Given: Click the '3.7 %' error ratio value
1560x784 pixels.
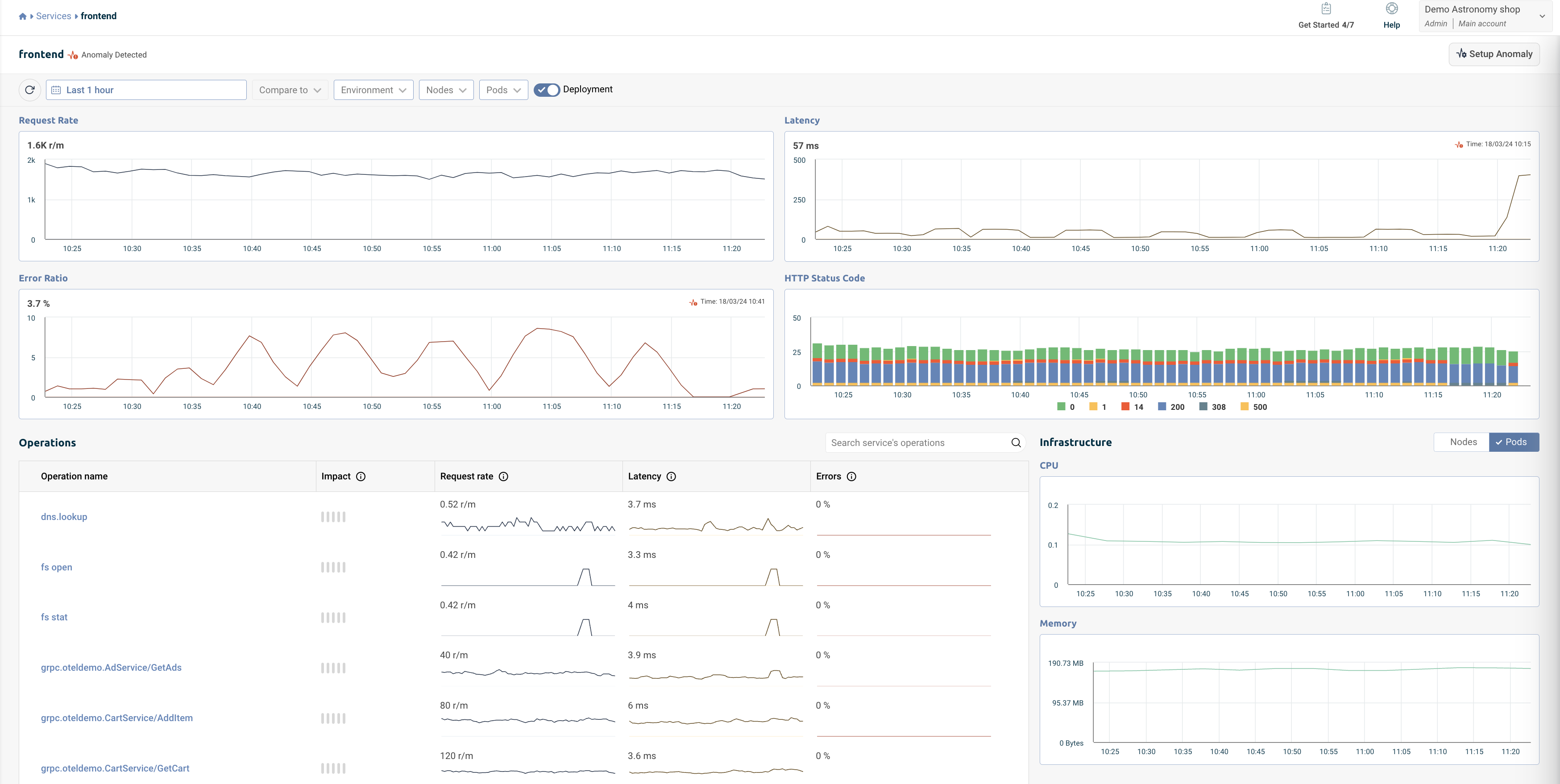Looking at the screenshot, I should 38,303.
